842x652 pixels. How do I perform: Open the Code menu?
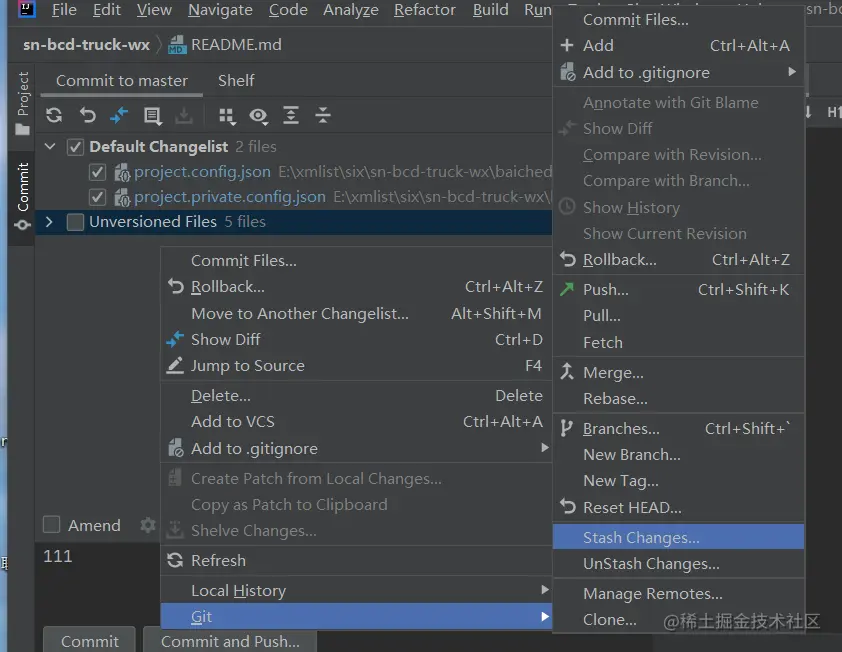[x=288, y=10]
